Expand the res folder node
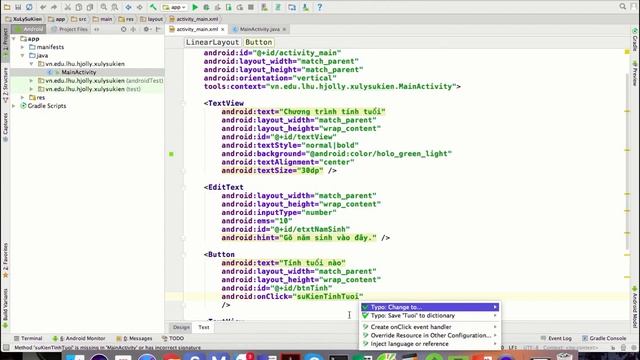The image size is (640, 360). (x=23, y=98)
